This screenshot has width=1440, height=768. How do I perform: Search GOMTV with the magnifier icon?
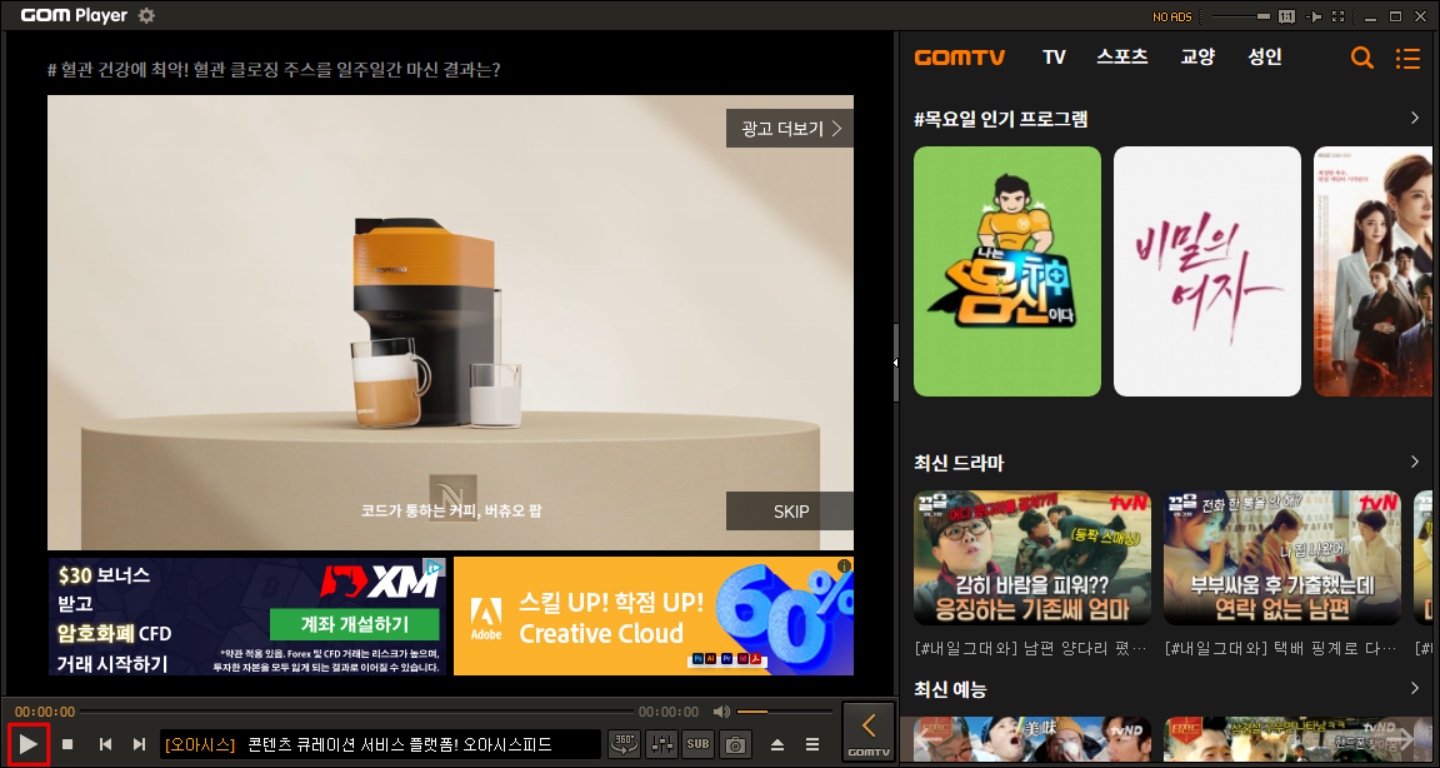point(1362,58)
